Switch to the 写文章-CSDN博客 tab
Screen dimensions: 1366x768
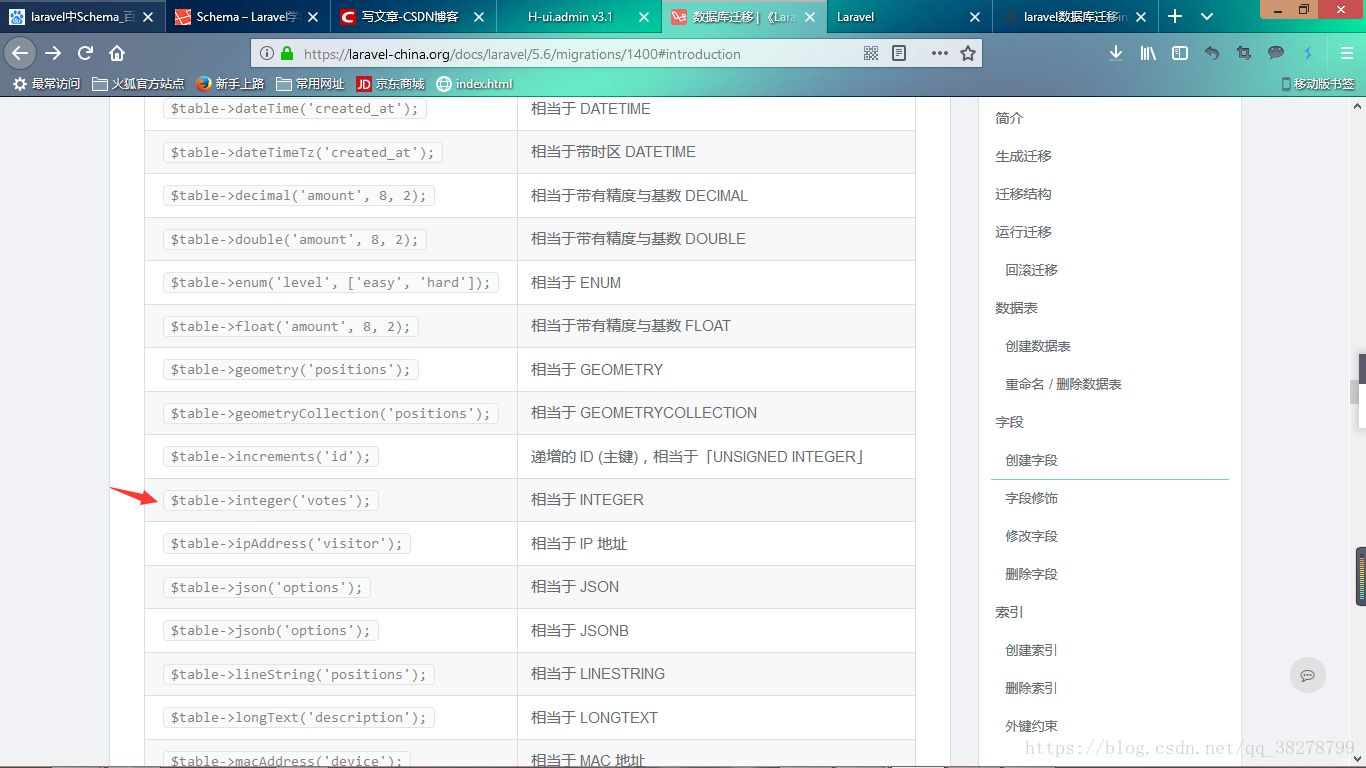[x=413, y=16]
